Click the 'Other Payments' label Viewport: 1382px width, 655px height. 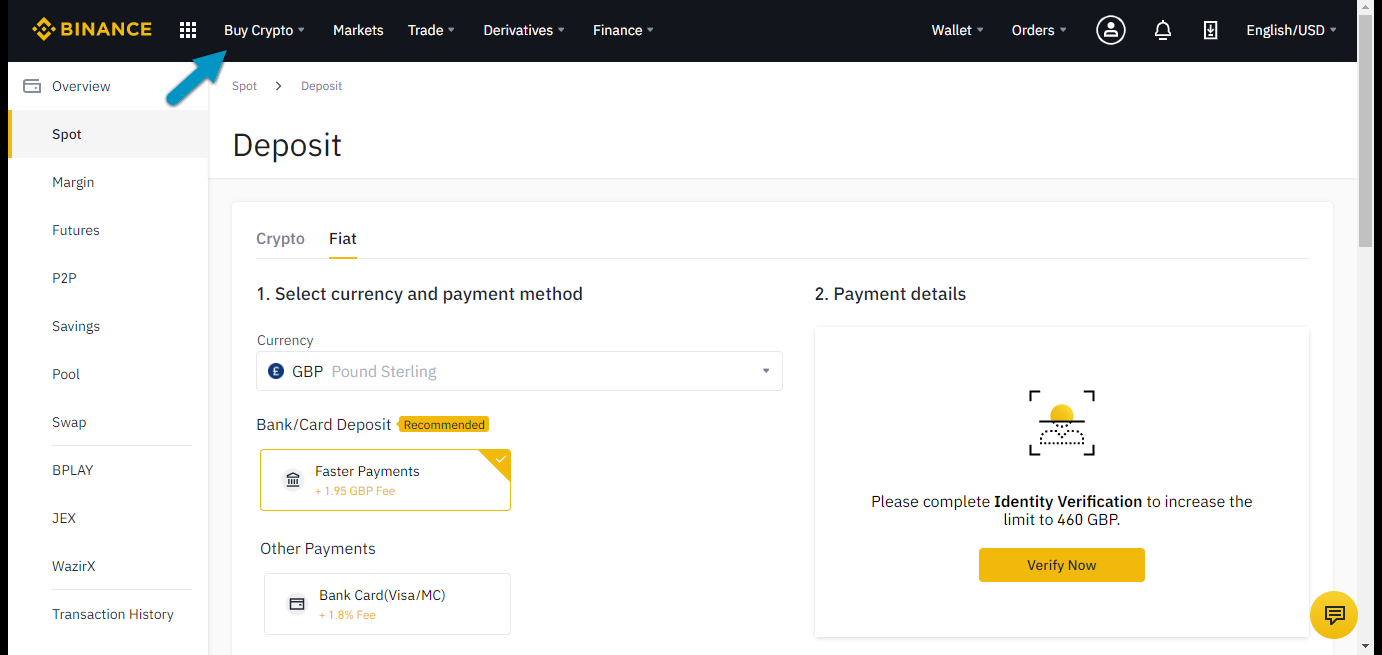[318, 549]
